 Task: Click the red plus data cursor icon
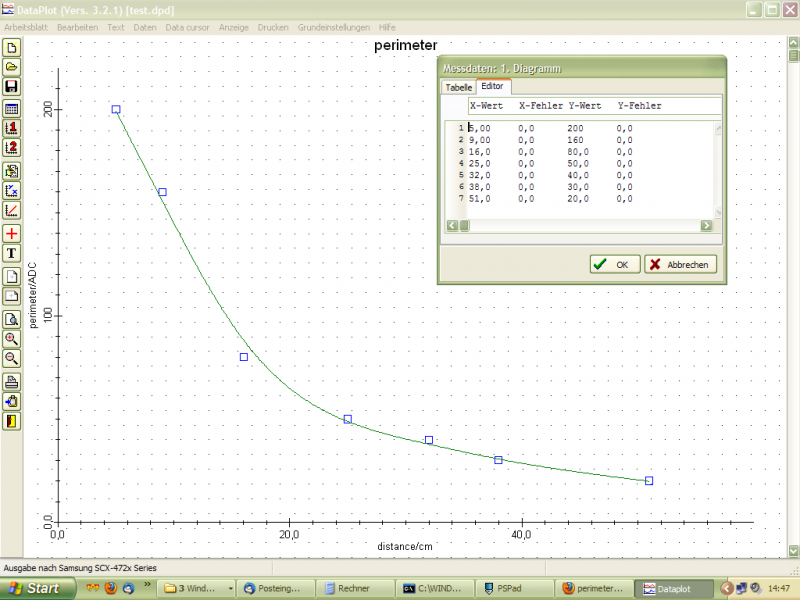11,234
